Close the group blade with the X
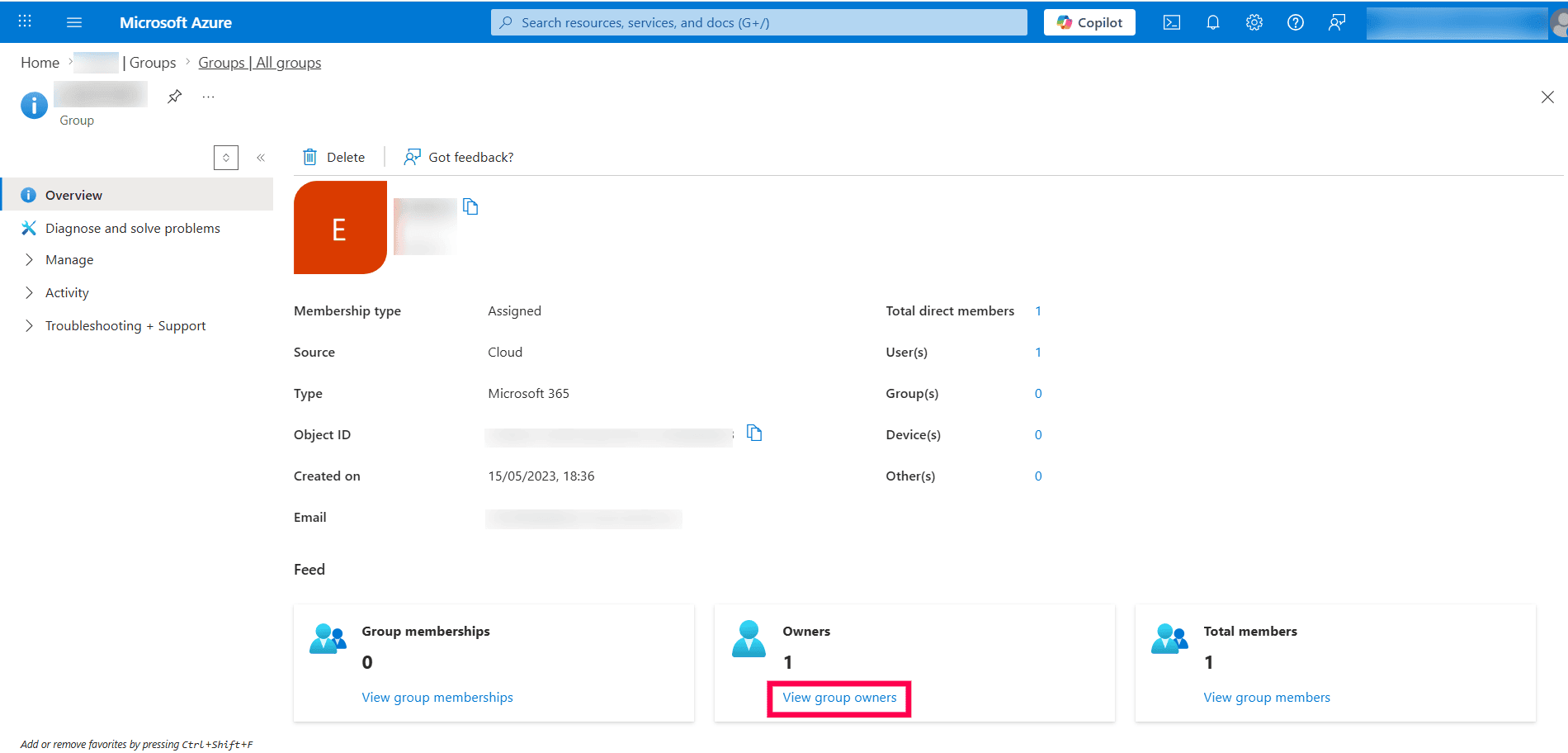Image resolution: width=1568 pixels, height=753 pixels. pyautogui.click(x=1547, y=97)
